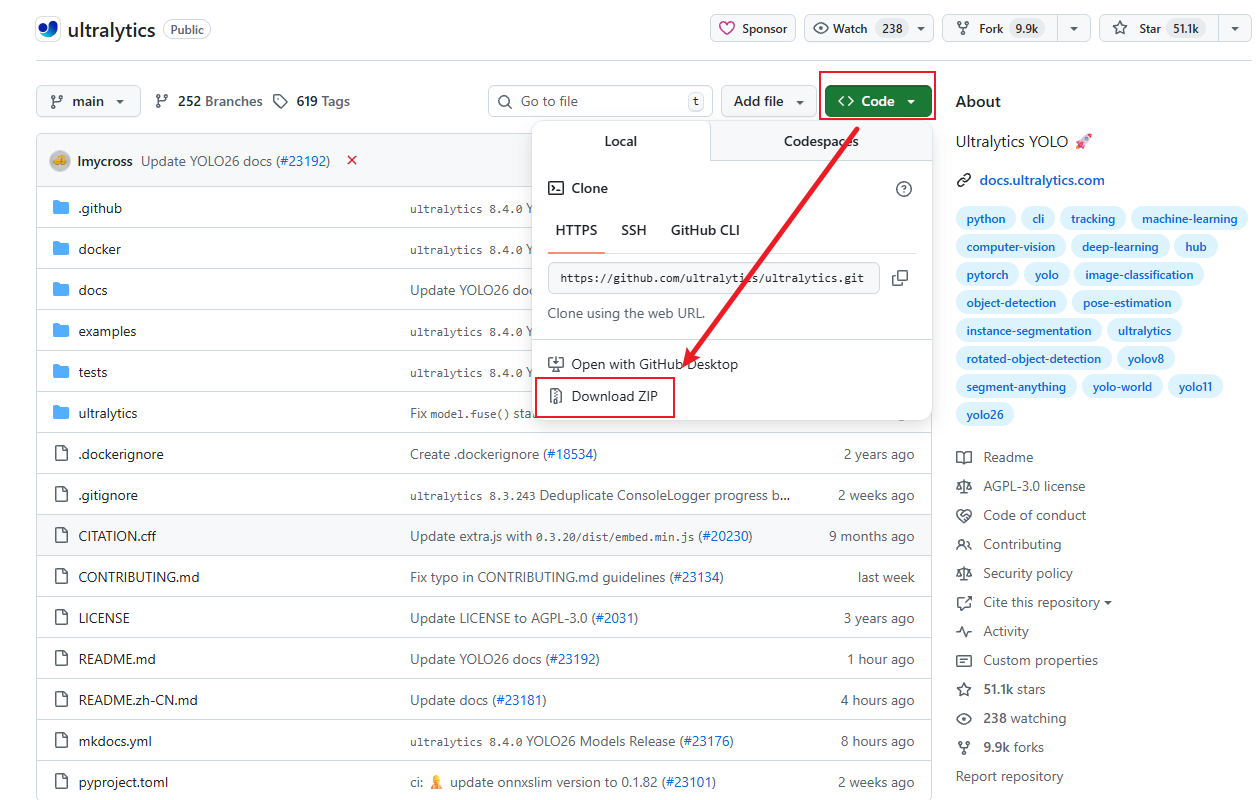This screenshot has width=1259, height=800.
Task: Open the 619 Tags link
Action: point(311,101)
